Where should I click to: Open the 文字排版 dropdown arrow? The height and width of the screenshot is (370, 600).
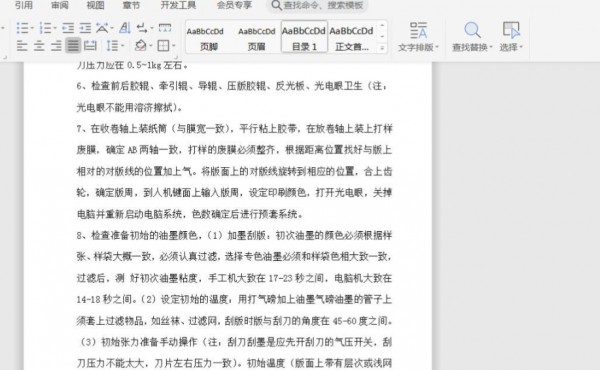tap(437, 47)
